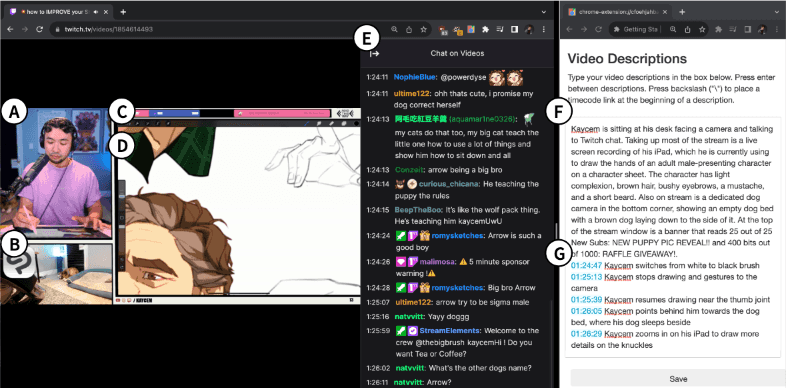Click the drawing canvas area of the stream
Image resolution: width=786 pixels, height=388 pixels.
coord(238,210)
